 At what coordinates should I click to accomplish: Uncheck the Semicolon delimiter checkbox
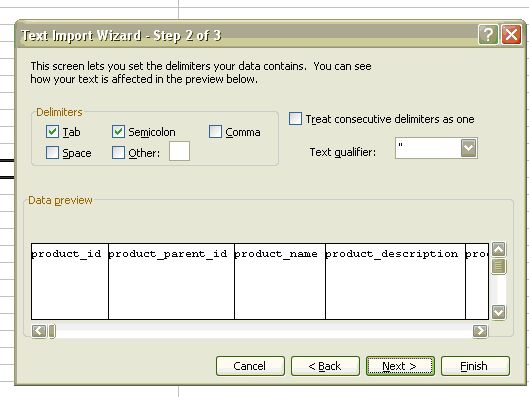(x=118, y=132)
